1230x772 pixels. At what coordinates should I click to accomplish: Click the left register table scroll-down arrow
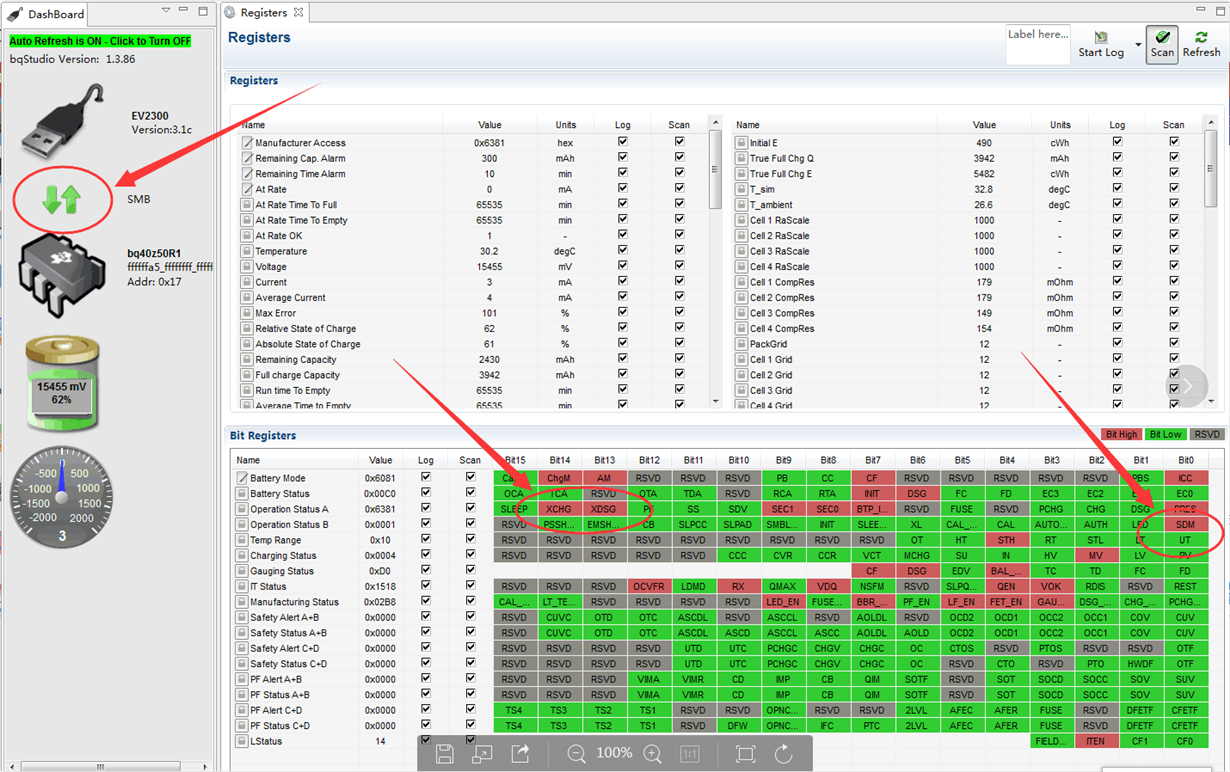point(715,401)
